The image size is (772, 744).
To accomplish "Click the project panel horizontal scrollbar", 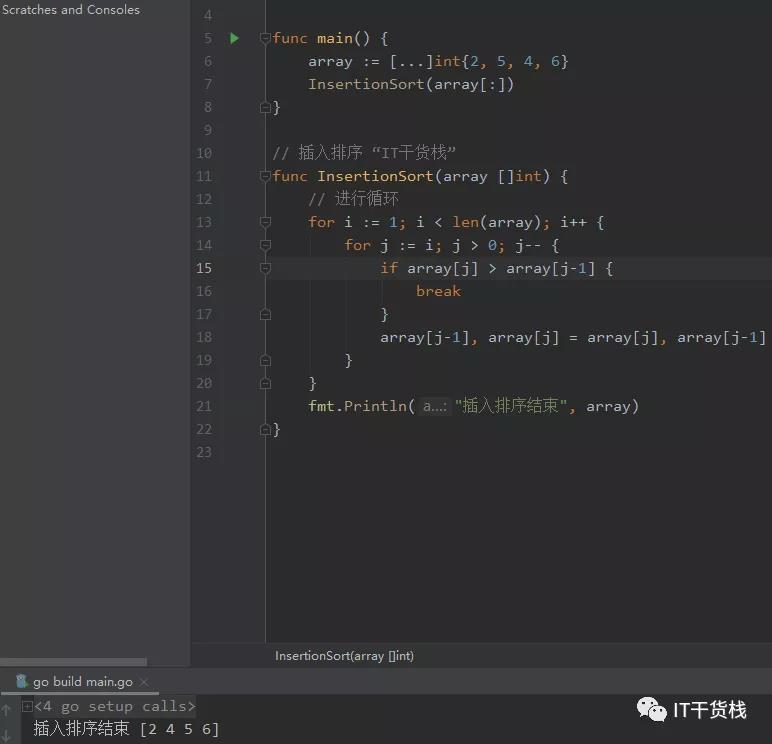I will (73, 662).
